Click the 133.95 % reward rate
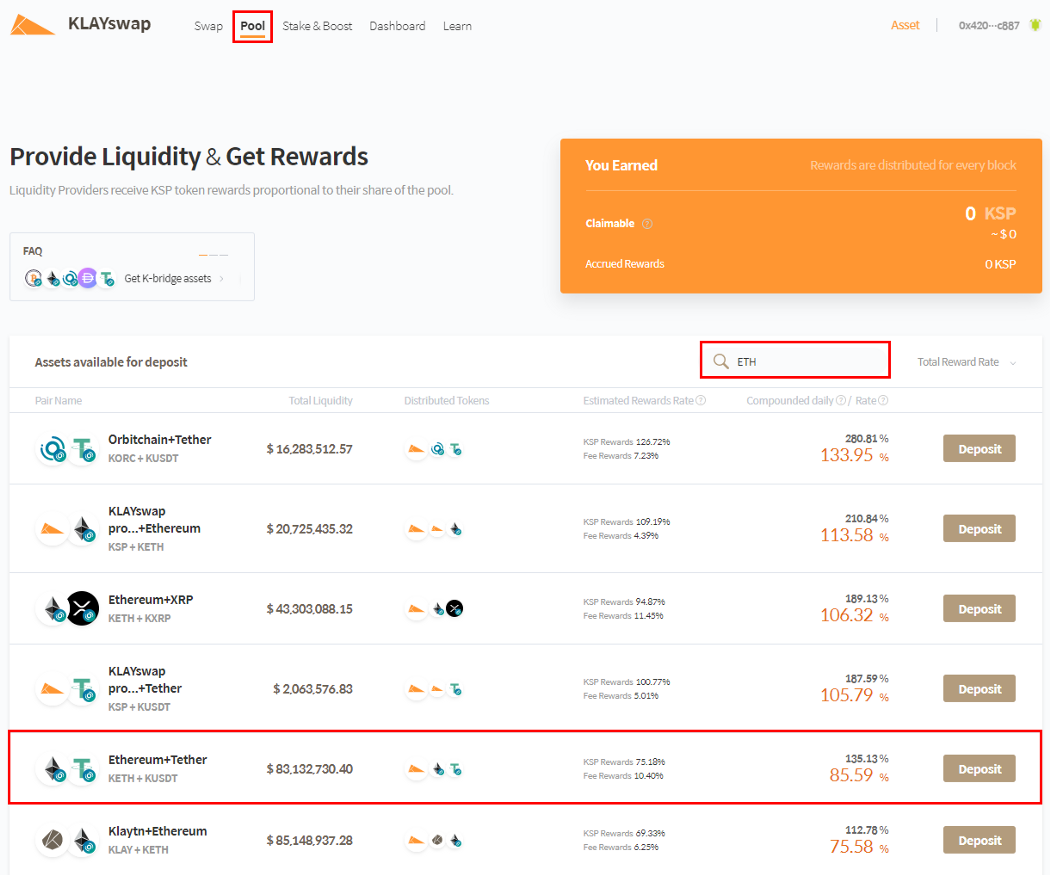The image size is (1050, 875). [x=854, y=455]
